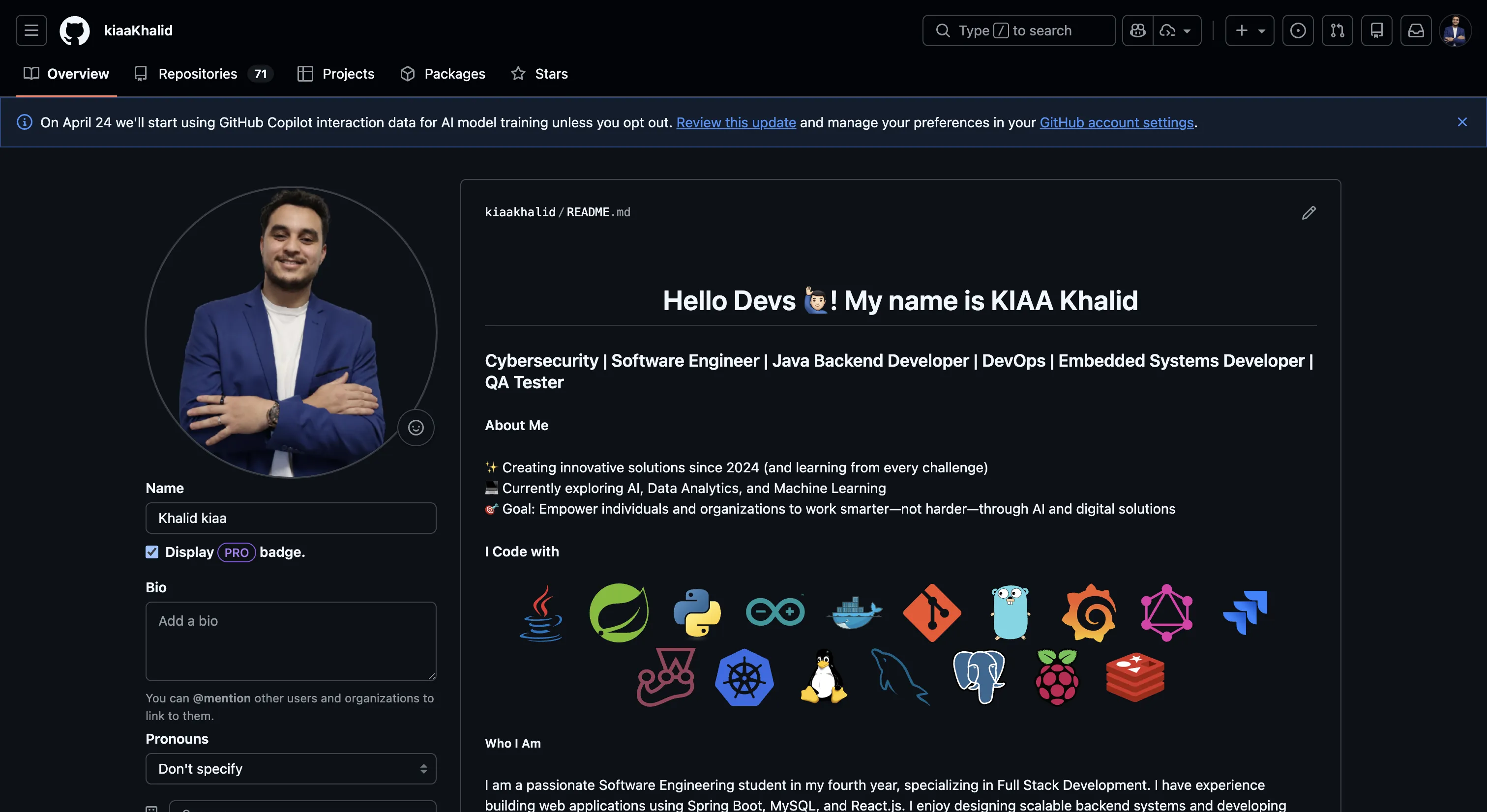Dismiss the Copilot announcement banner

coord(1462,122)
